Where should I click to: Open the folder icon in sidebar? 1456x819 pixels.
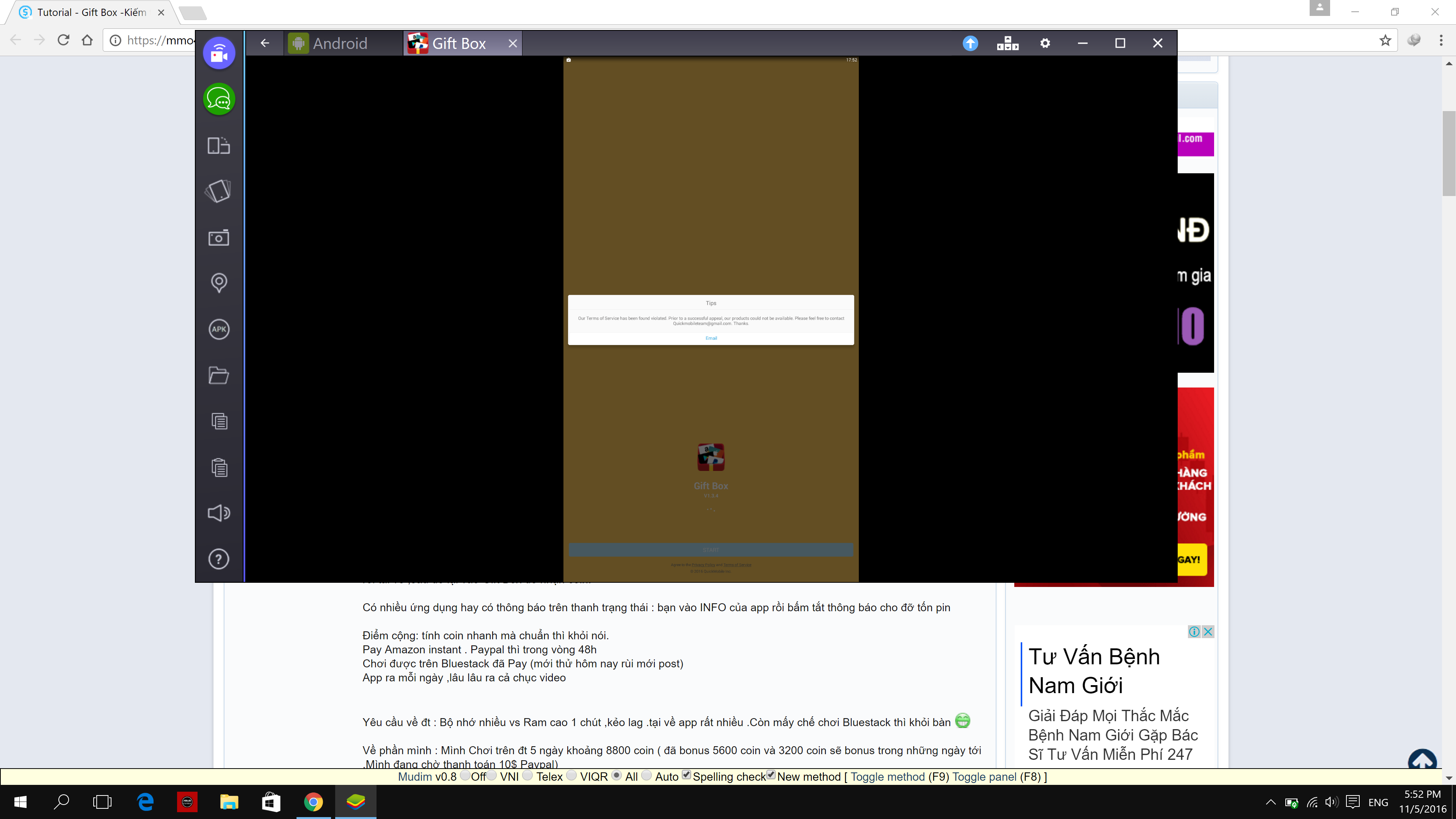219,375
